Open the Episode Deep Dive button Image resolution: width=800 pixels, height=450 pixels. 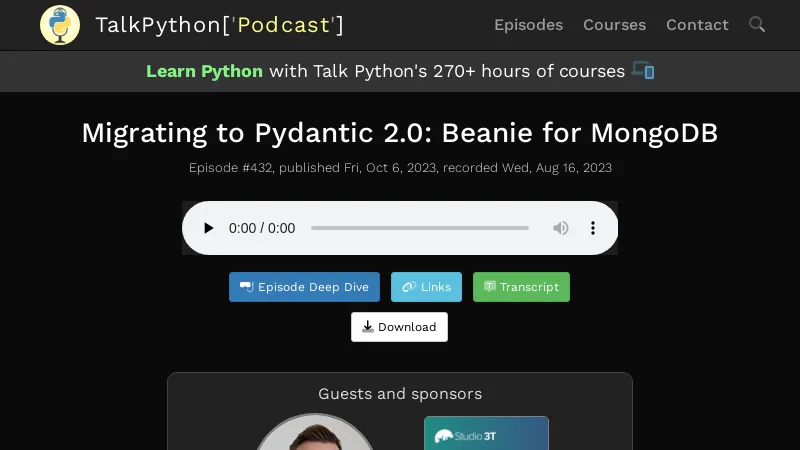click(304, 287)
